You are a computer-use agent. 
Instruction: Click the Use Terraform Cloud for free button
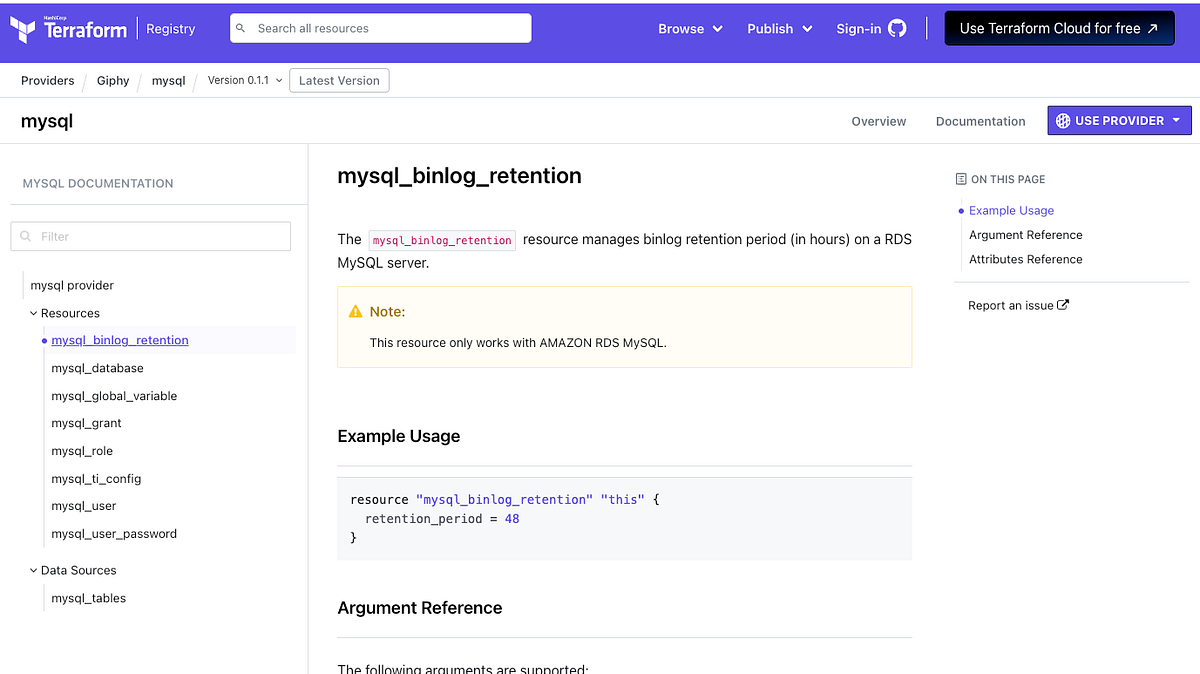point(1059,28)
